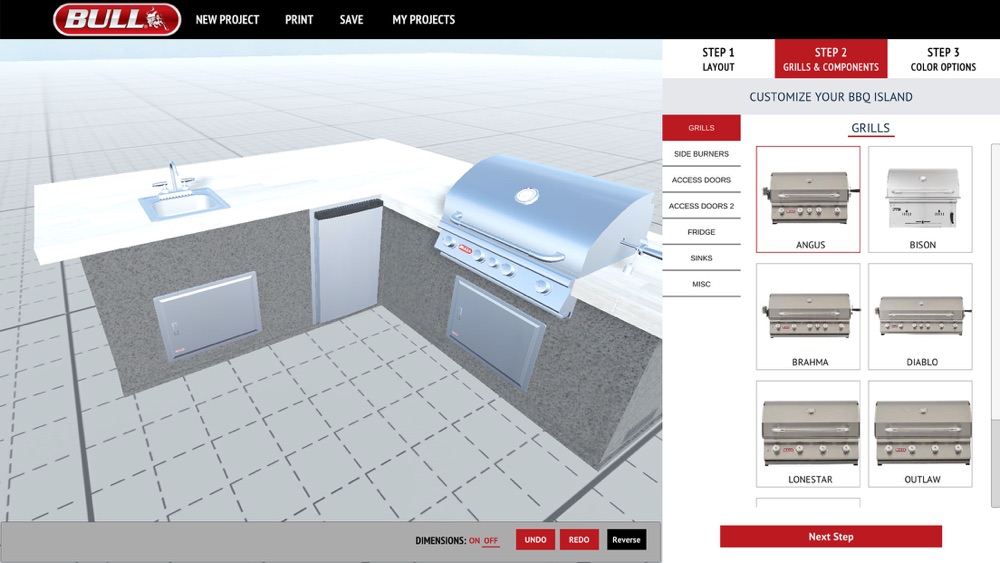This screenshot has height=563, width=1000.
Task: Select the access door below the grill
Action: pos(496,332)
